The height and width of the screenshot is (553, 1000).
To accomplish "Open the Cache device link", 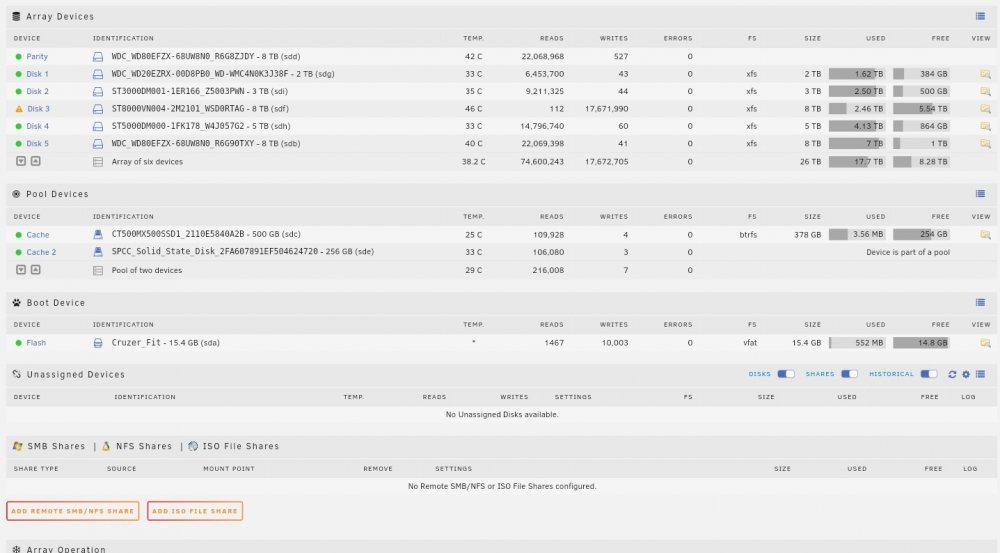I will click(38, 235).
